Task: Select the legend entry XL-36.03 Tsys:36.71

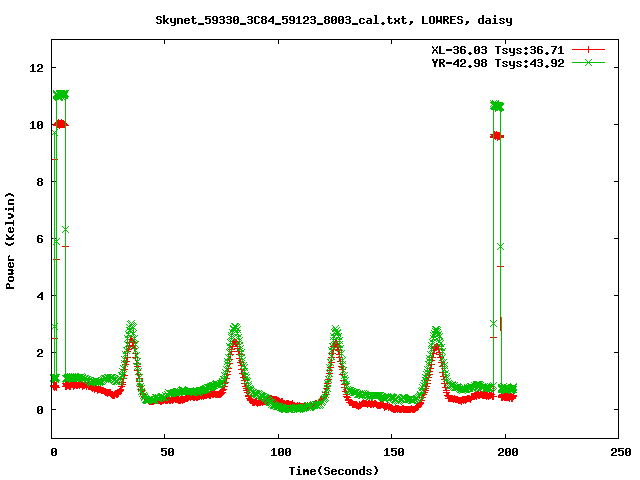Action: tap(498, 50)
